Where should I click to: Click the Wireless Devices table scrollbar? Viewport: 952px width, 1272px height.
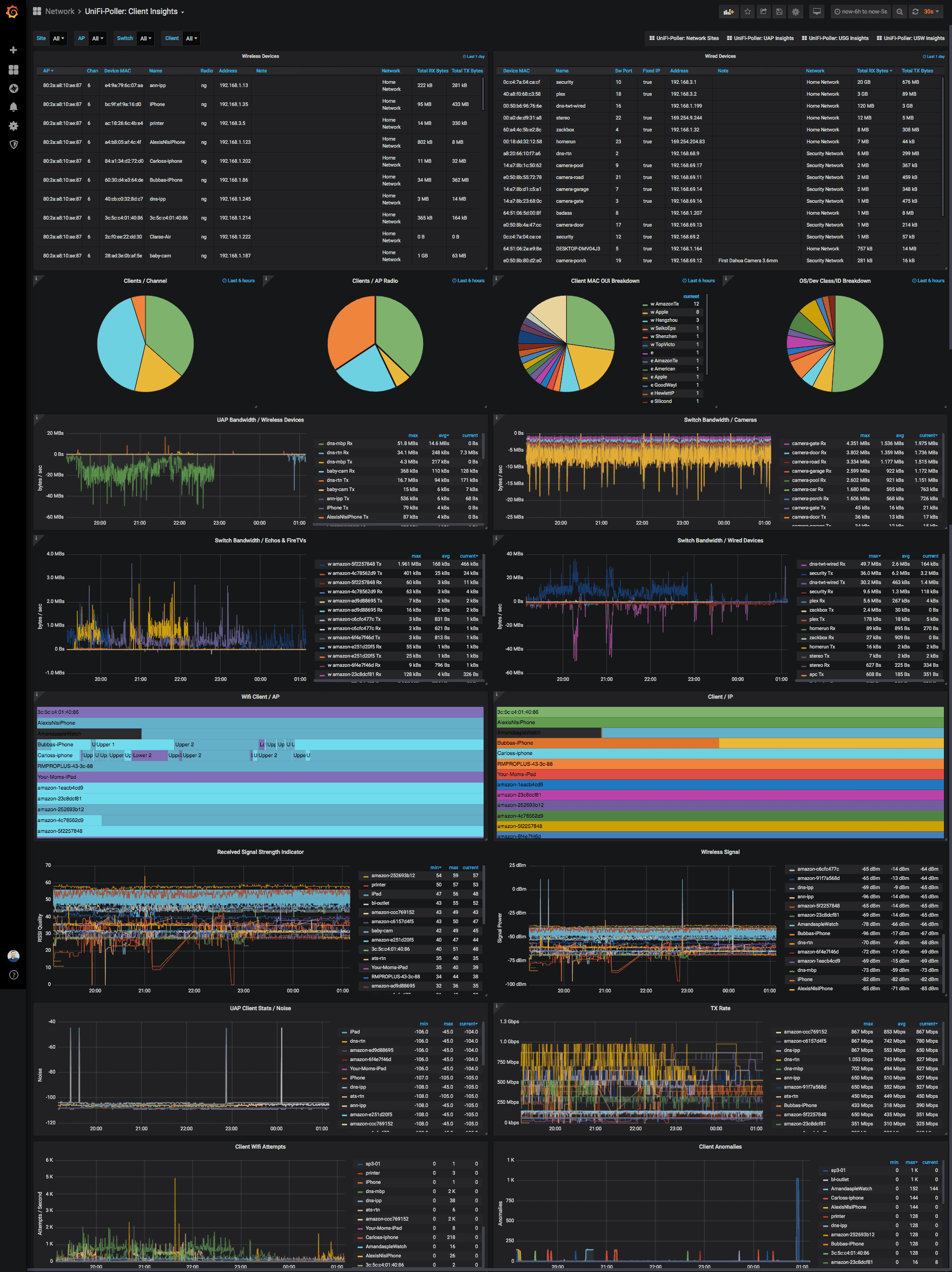(x=482, y=93)
